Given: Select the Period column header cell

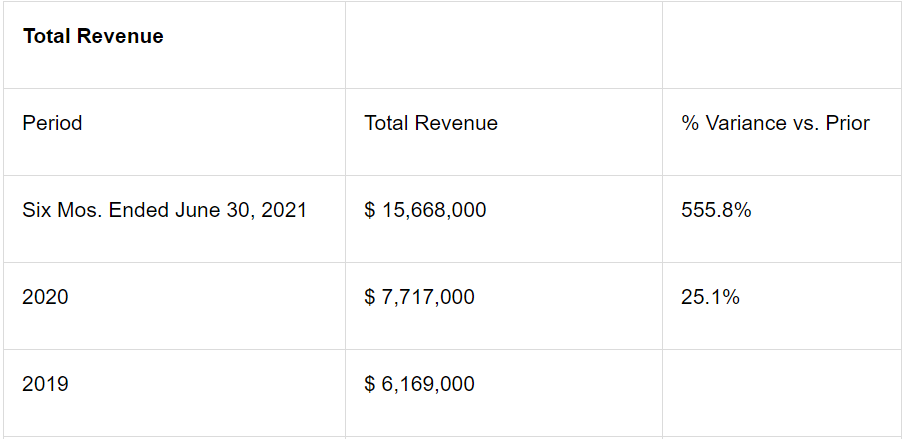Looking at the screenshot, I should pyautogui.click(x=52, y=124).
